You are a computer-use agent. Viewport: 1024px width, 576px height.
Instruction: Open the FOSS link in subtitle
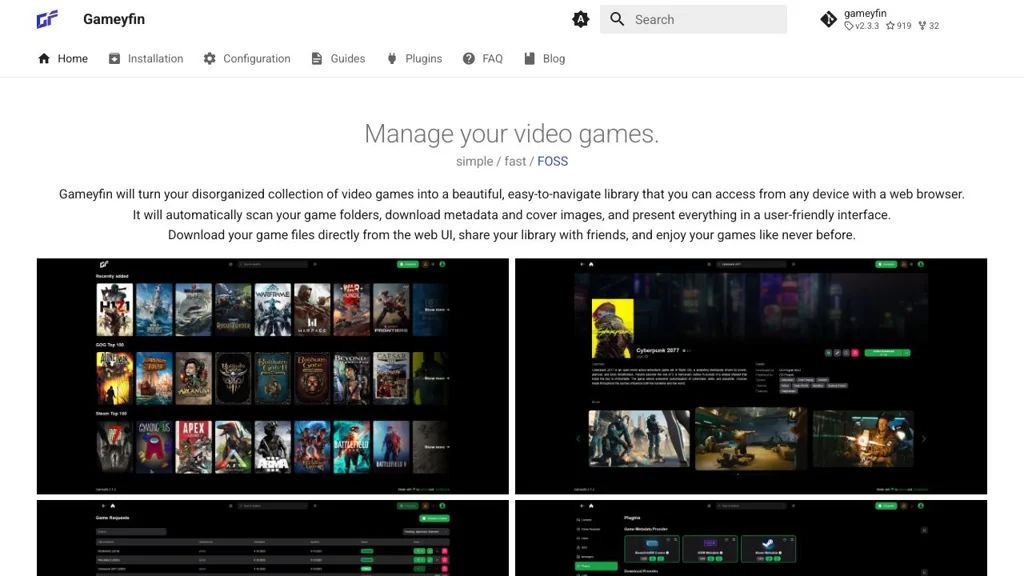(x=552, y=161)
